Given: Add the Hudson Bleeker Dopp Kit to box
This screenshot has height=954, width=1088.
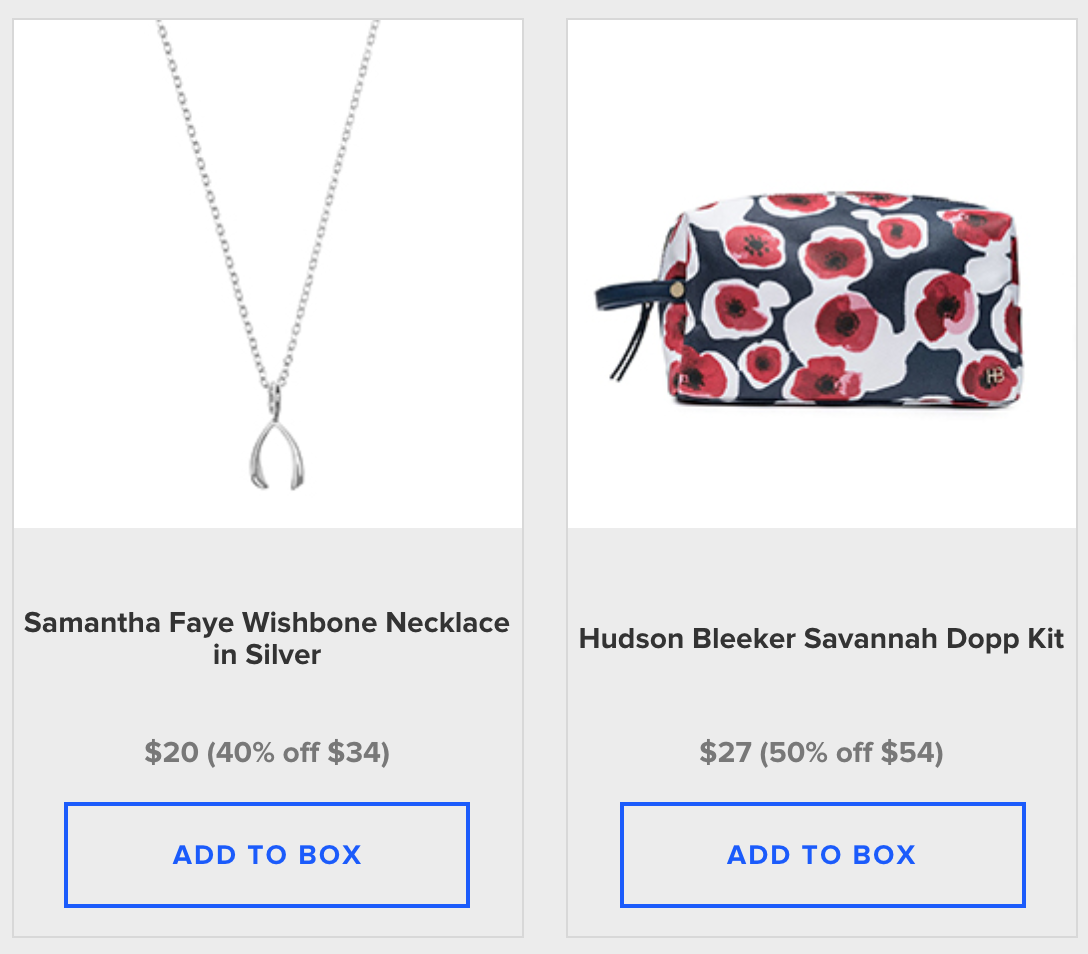Looking at the screenshot, I should click(x=822, y=855).
